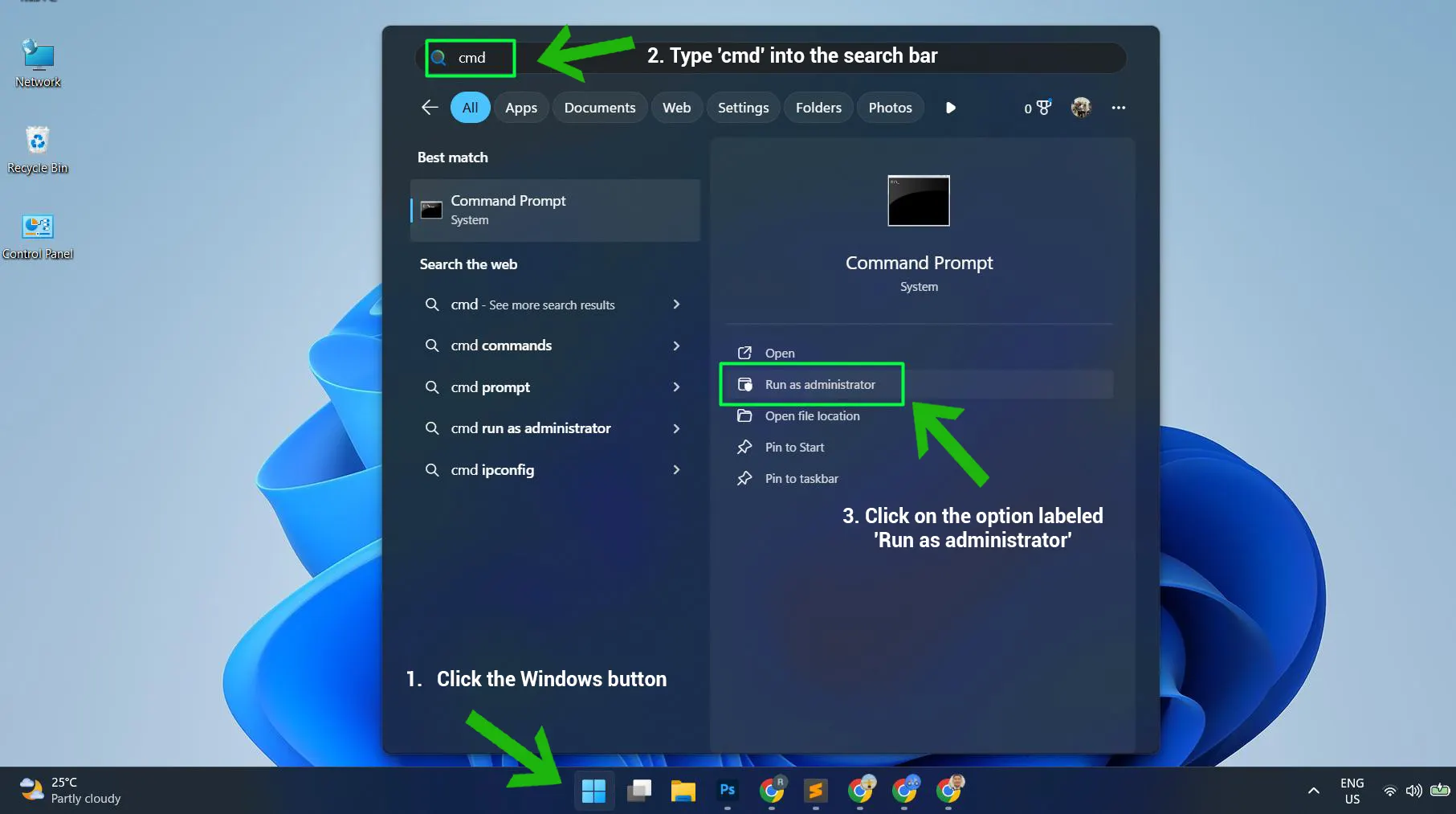Open File Explorer from the taskbar
Screen dimensions: 1456x814
coord(683,792)
